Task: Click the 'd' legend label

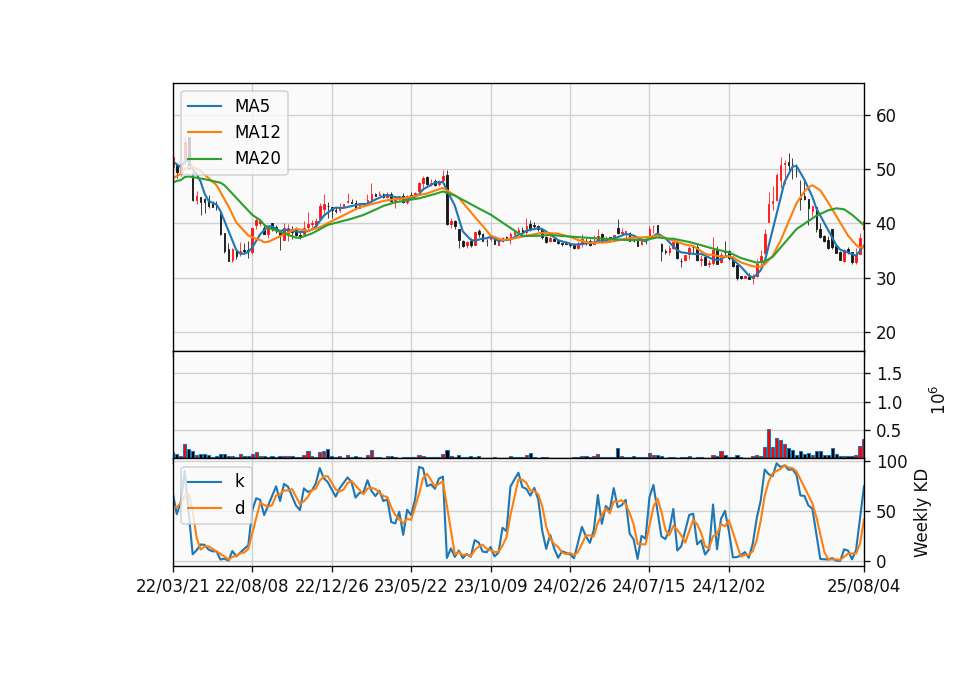Action: pos(239,508)
